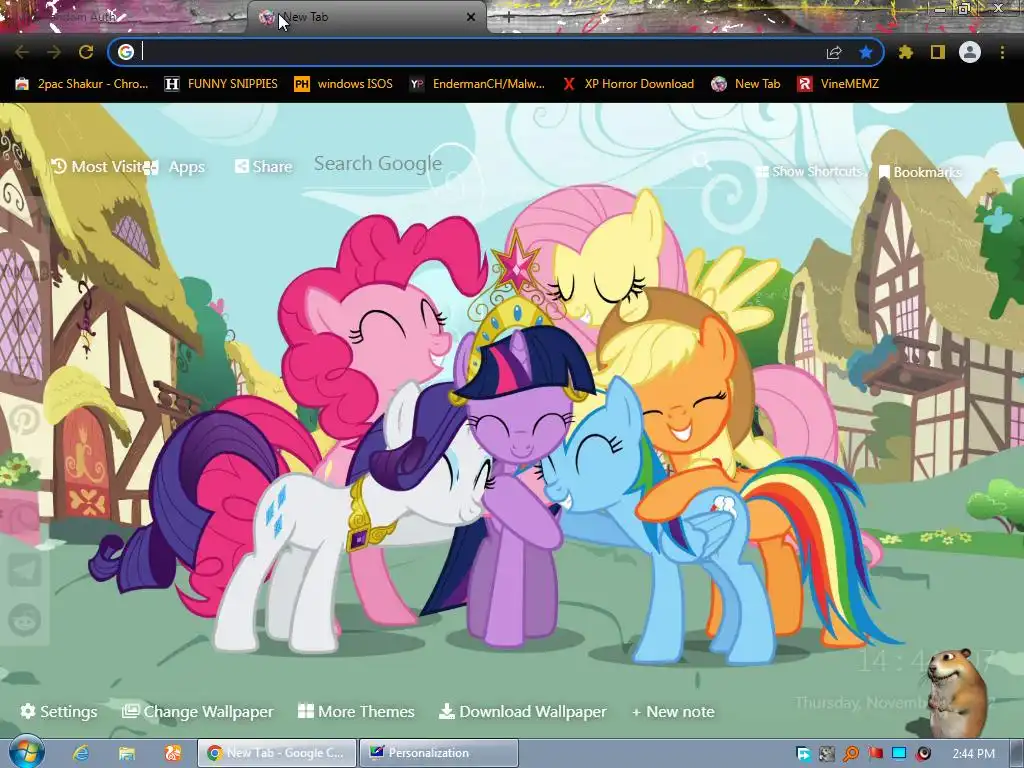Switch to New Tab - Google Chrome taskbar item
This screenshot has width=1024, height=768.
[x=277, y=753]
